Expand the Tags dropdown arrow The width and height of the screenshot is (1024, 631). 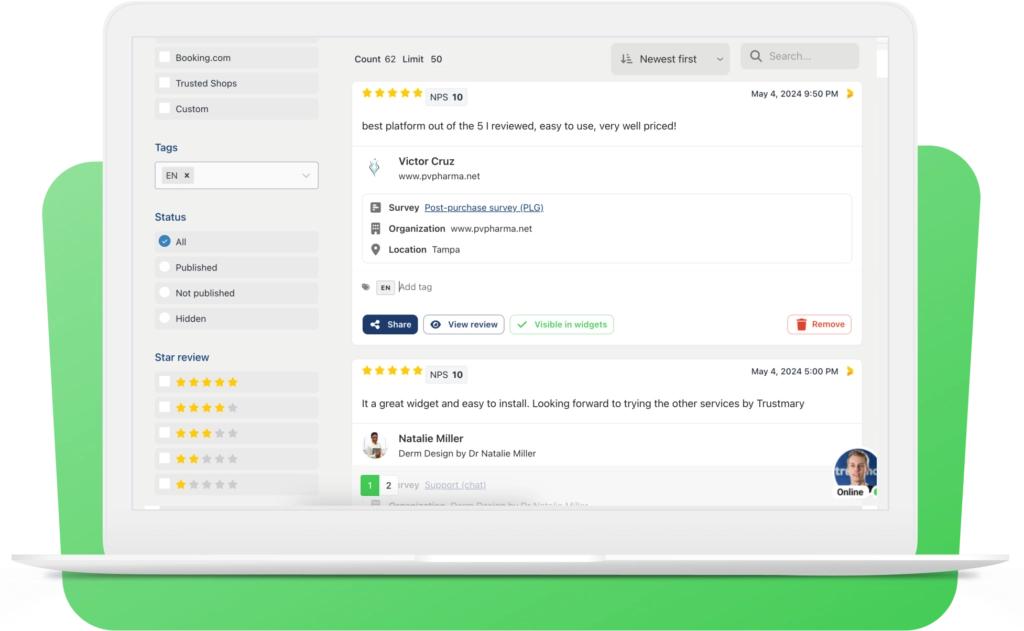(306, 176)
